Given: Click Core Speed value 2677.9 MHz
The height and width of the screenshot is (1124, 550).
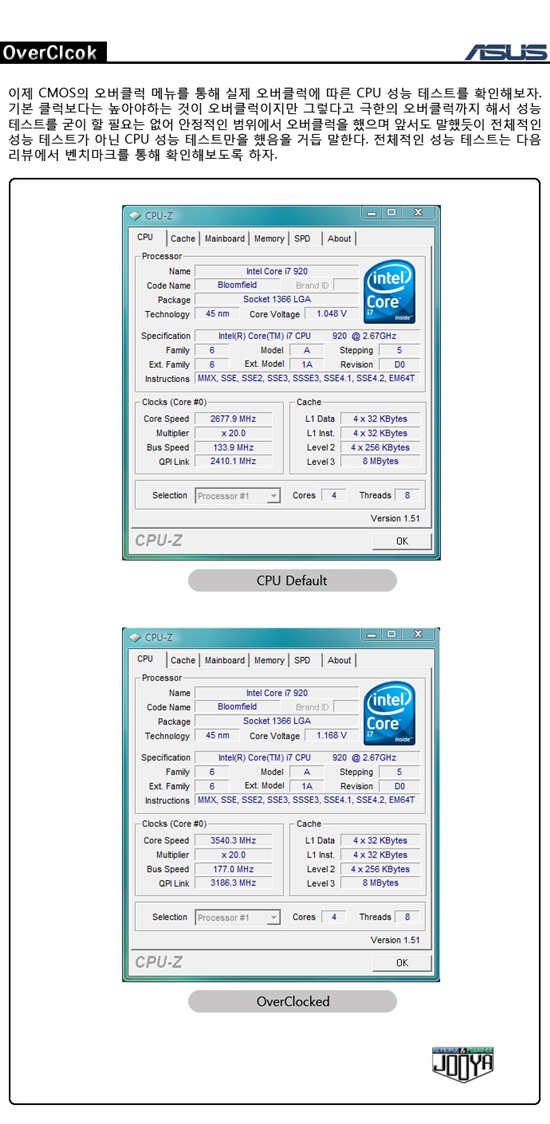Looking at the screenshot, I should pos(233,419).
